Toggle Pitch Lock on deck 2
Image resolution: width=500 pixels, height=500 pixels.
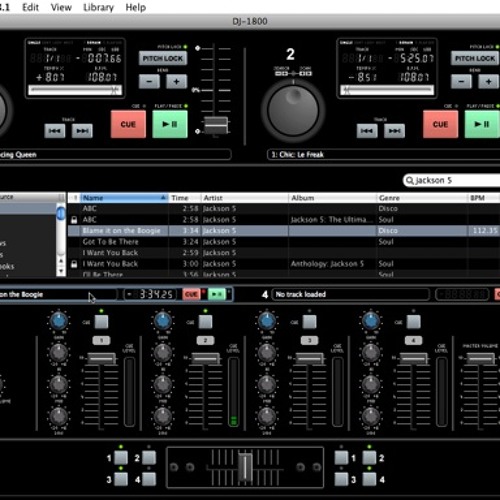click(x=475, y=59)
